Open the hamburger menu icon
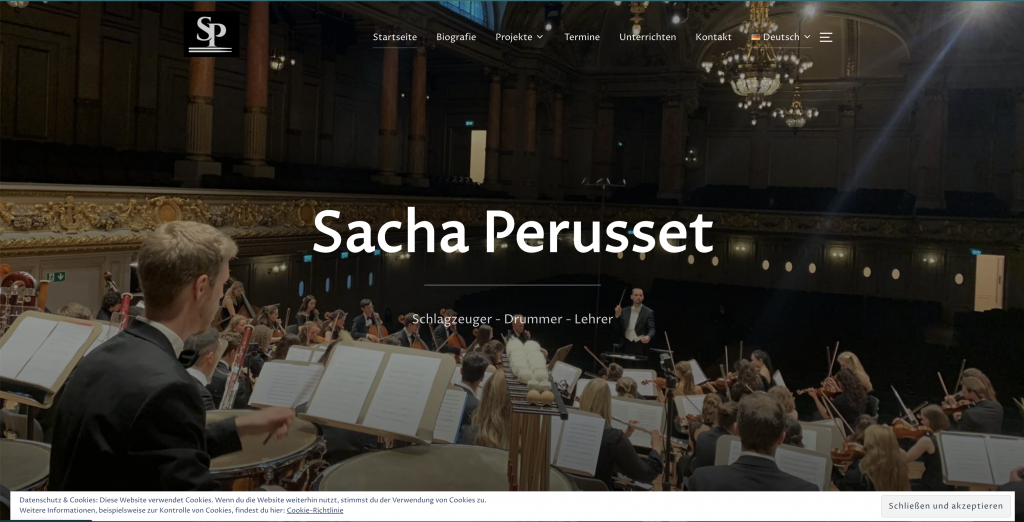The width and height of the screenshot is (1024, 522). click(825, 37)
